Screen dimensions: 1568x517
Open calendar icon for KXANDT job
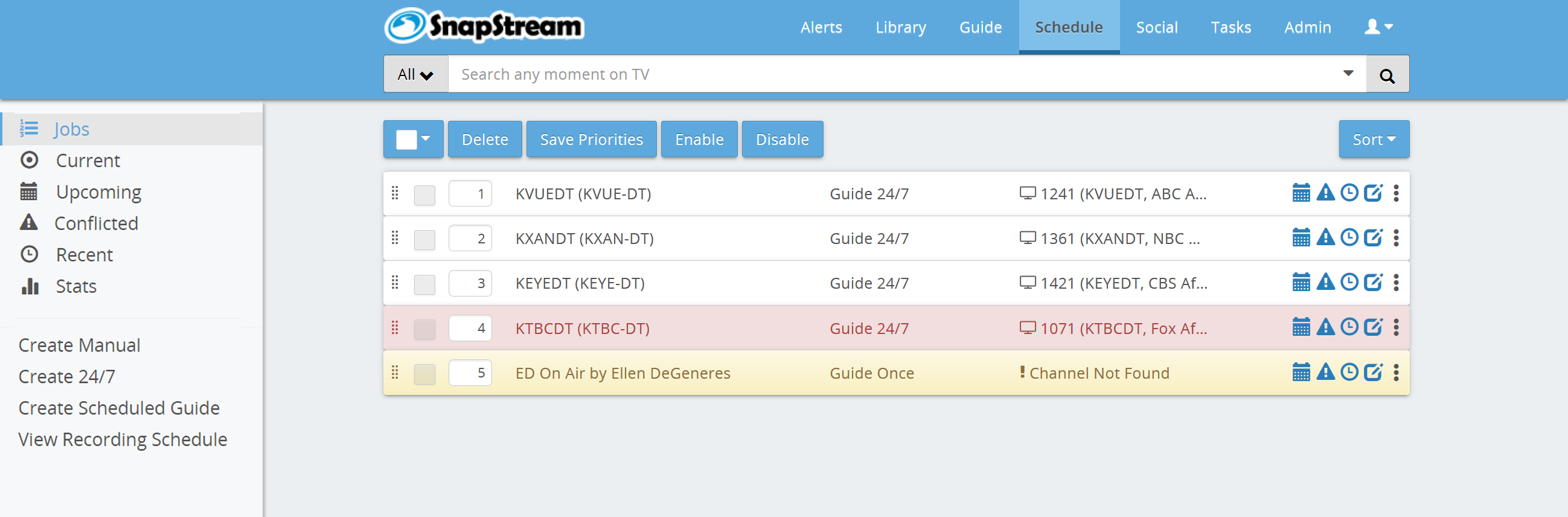1301,237
